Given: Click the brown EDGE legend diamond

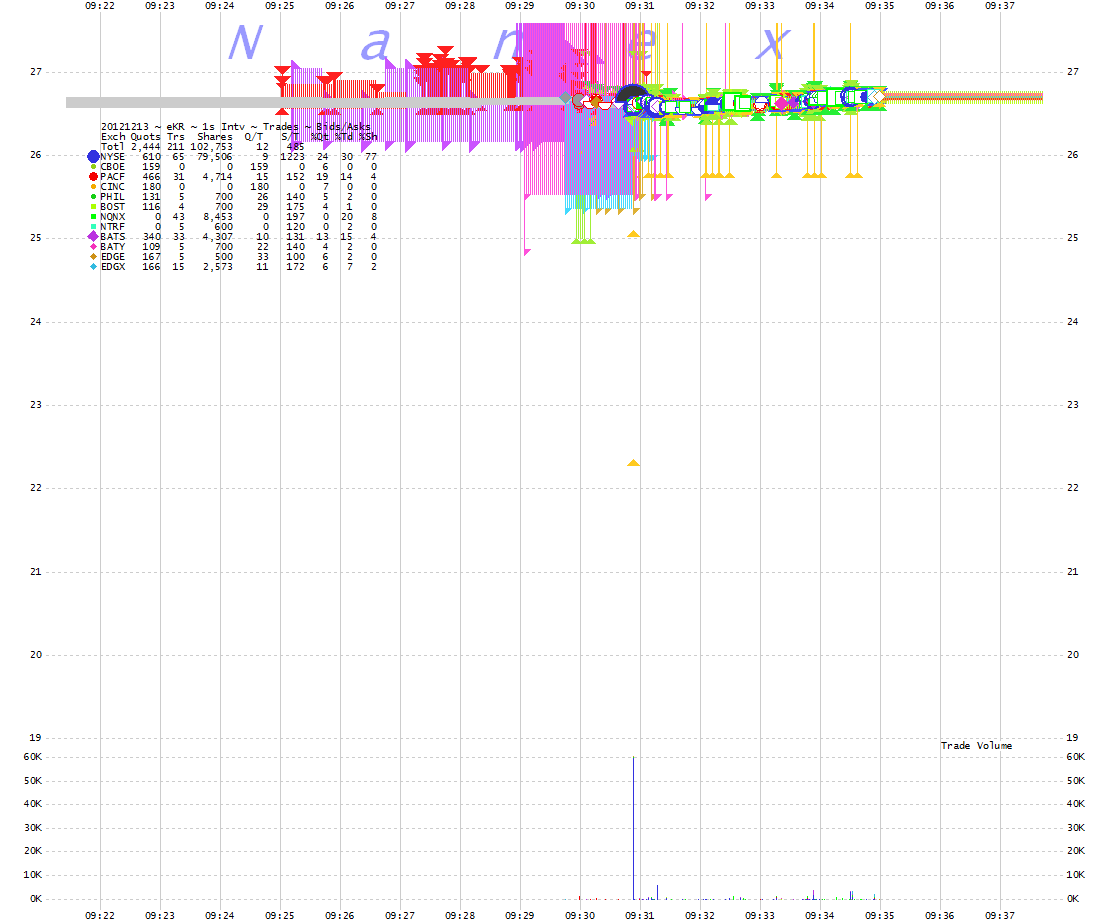Looking at the screenshot, I should (x=93, y=257).
